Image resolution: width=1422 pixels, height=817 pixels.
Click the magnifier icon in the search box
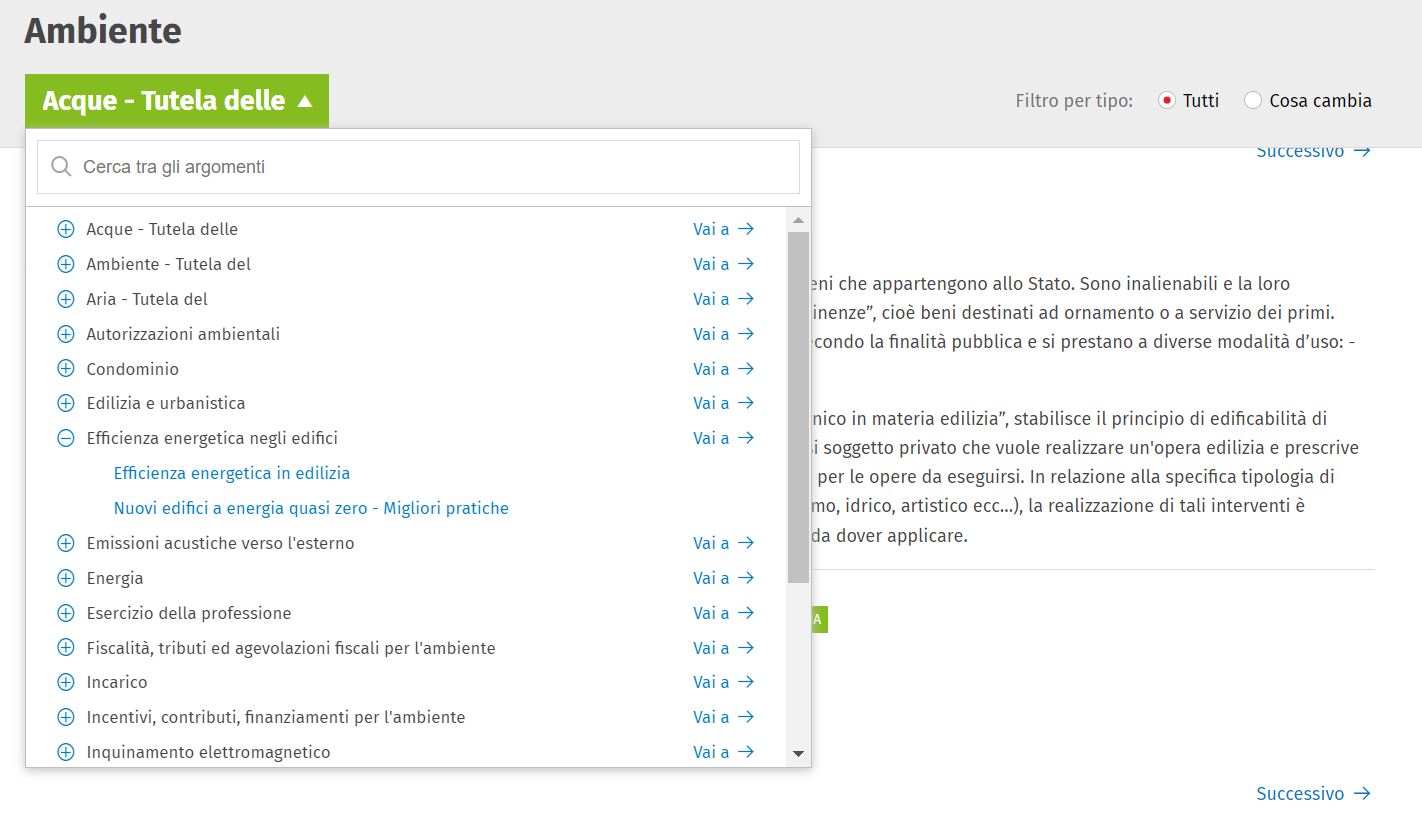pos(61,167)
